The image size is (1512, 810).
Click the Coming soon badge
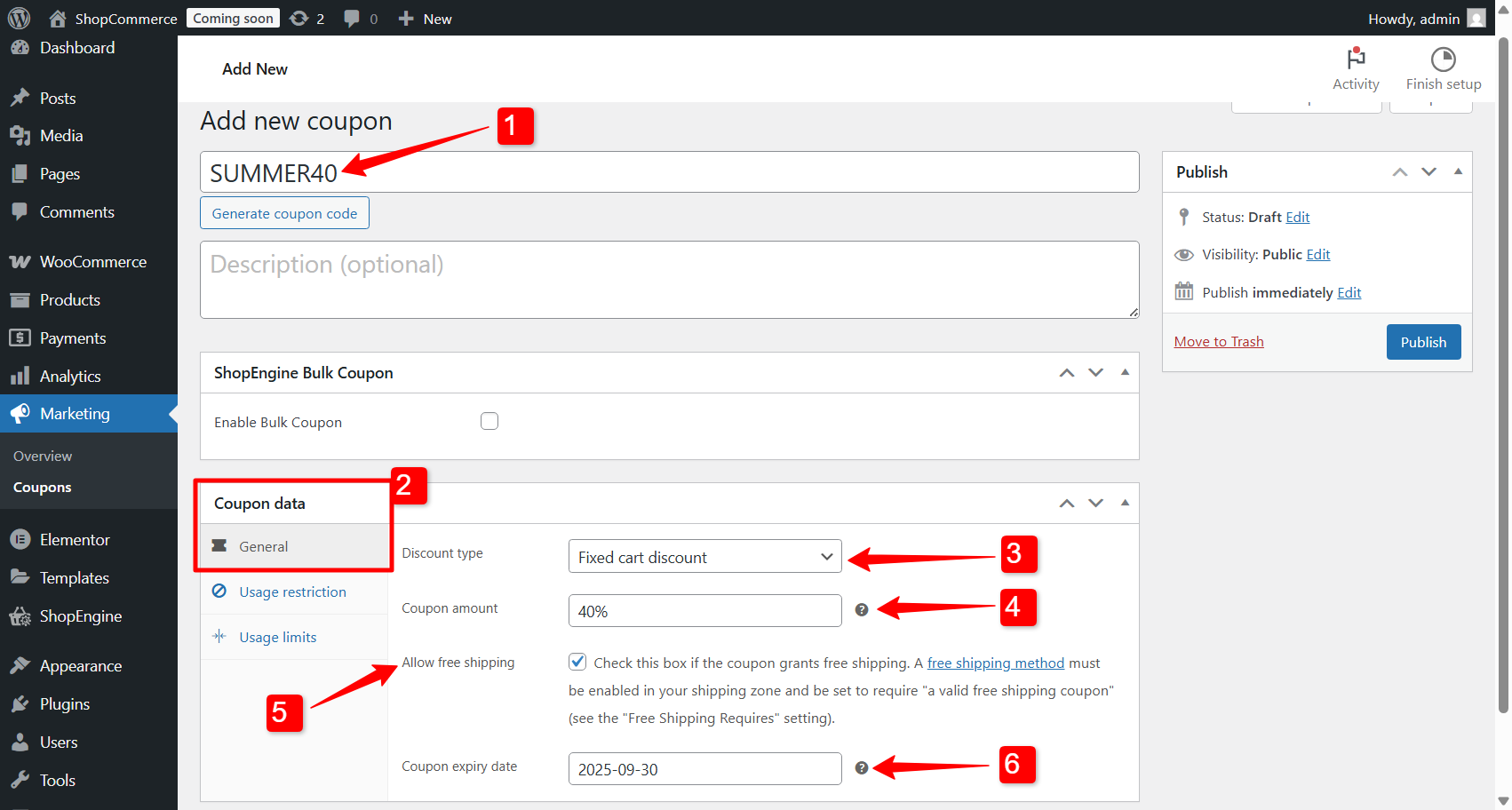coord(234,18)
